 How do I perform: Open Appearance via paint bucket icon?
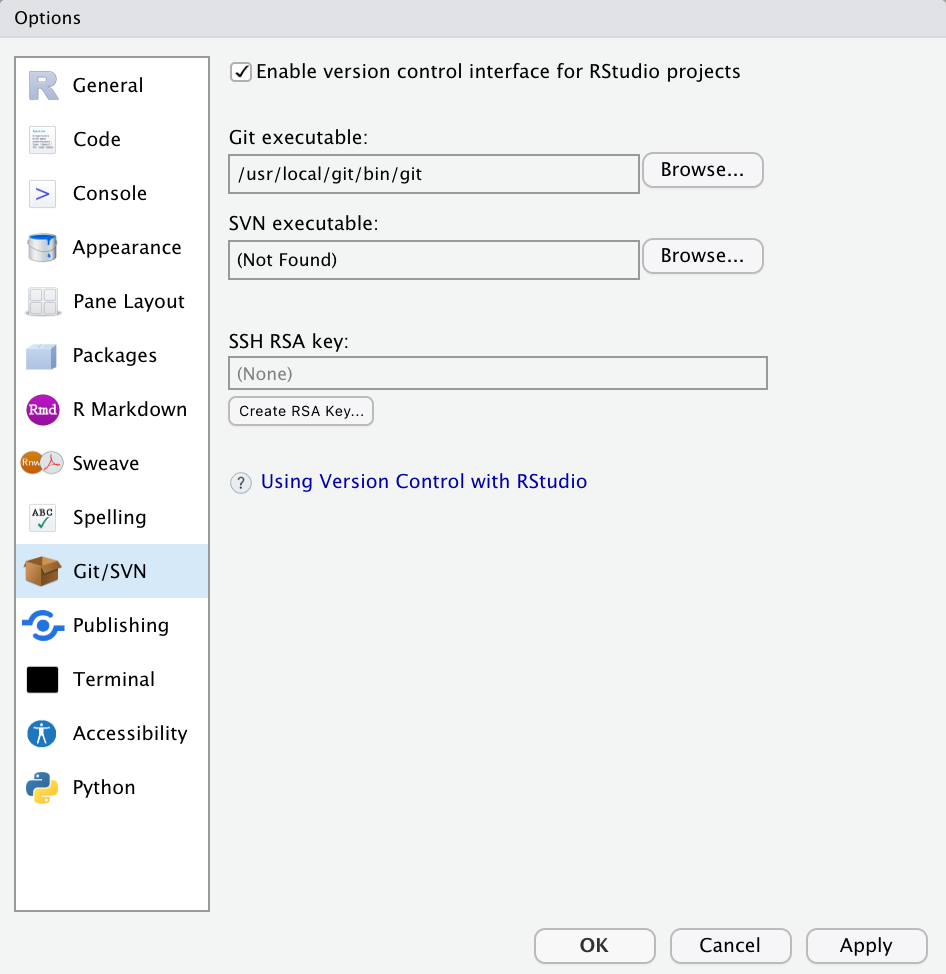[43, 248]
